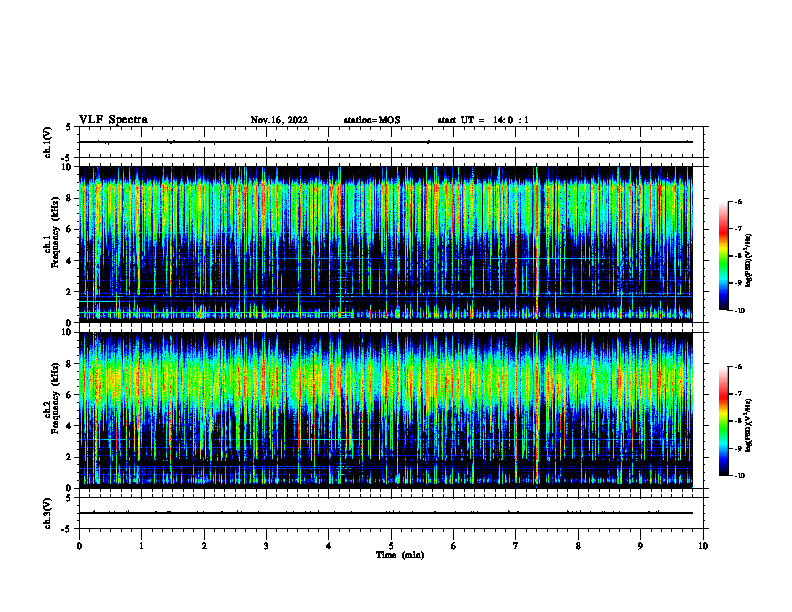Click the ch.3(V) waveform trace panel

(x=391, y=513)
